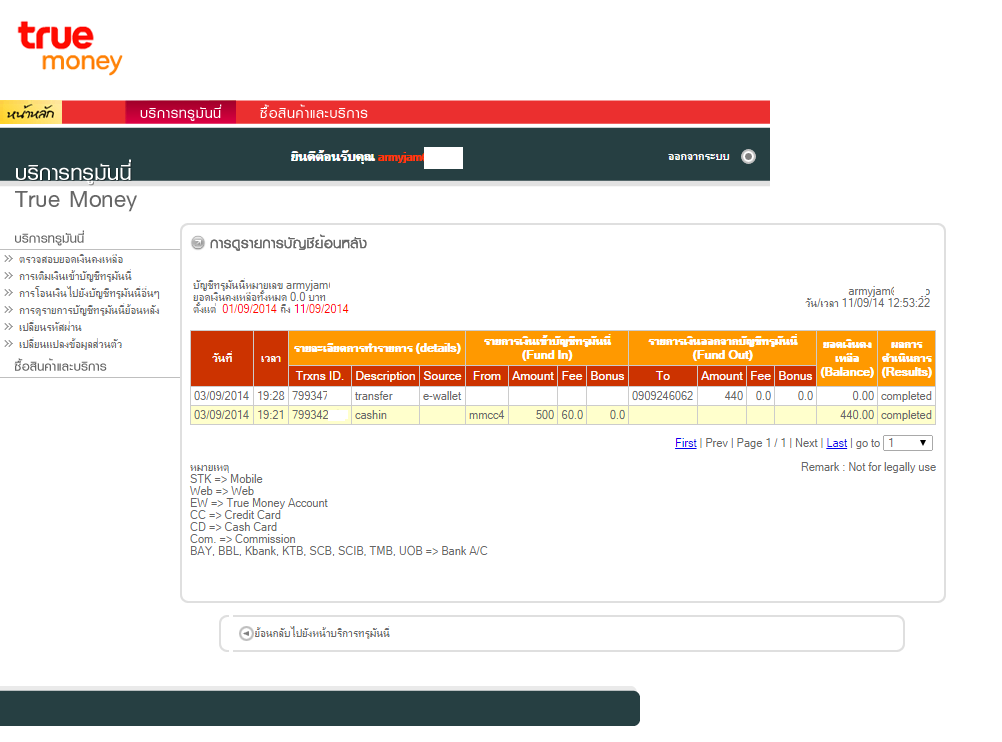The image size is (1002, 742).
Task: Open การโอนเงินไปยังบัญชีทรูมันนี่อื่นๆ sidebar item
Action: 89,293
